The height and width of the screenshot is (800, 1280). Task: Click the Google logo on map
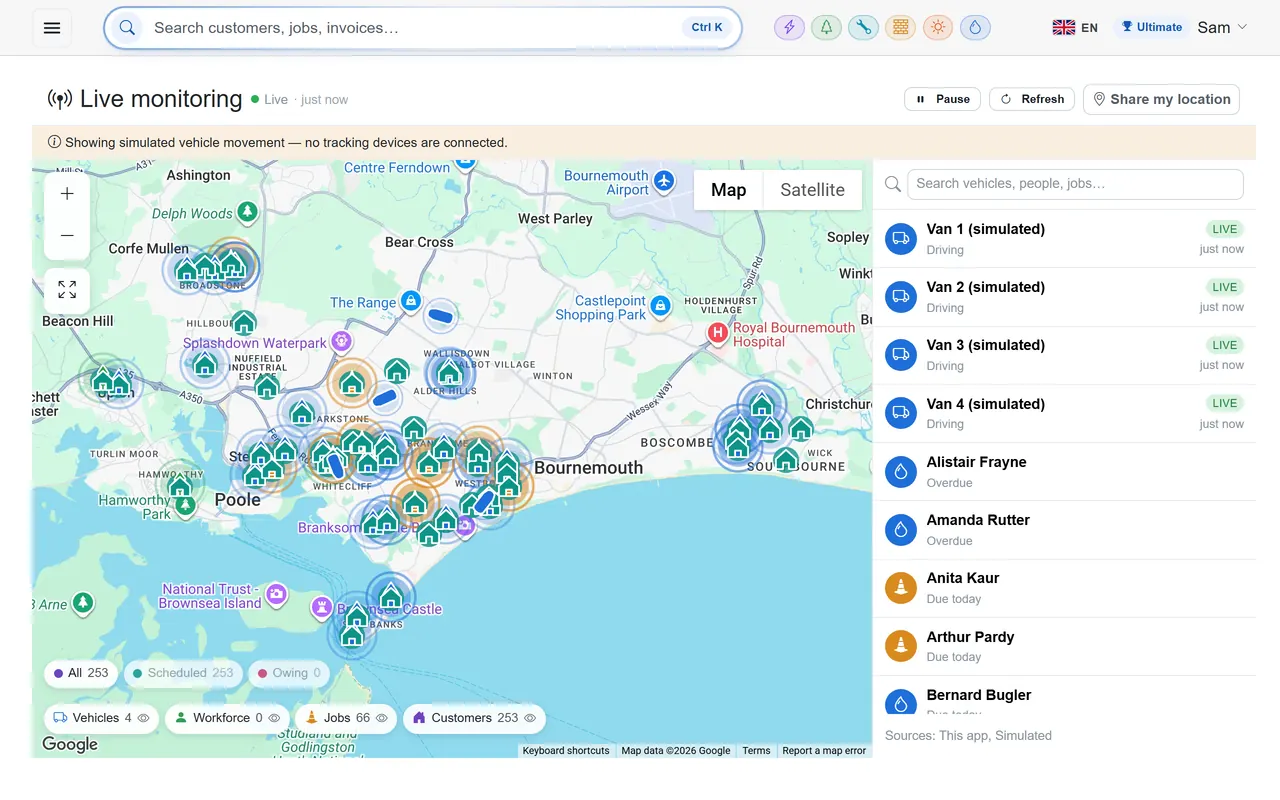click(70, 744)
